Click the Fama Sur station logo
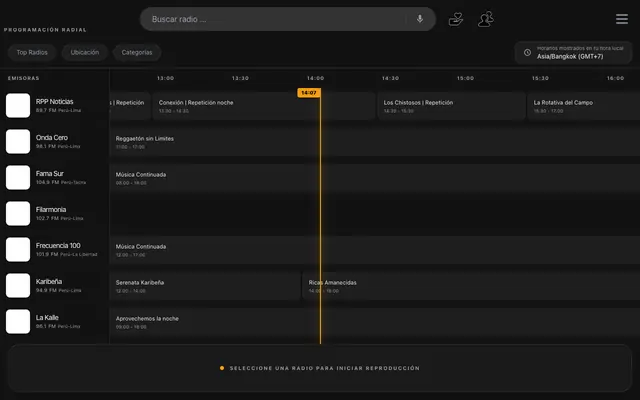 pos(18,178)
